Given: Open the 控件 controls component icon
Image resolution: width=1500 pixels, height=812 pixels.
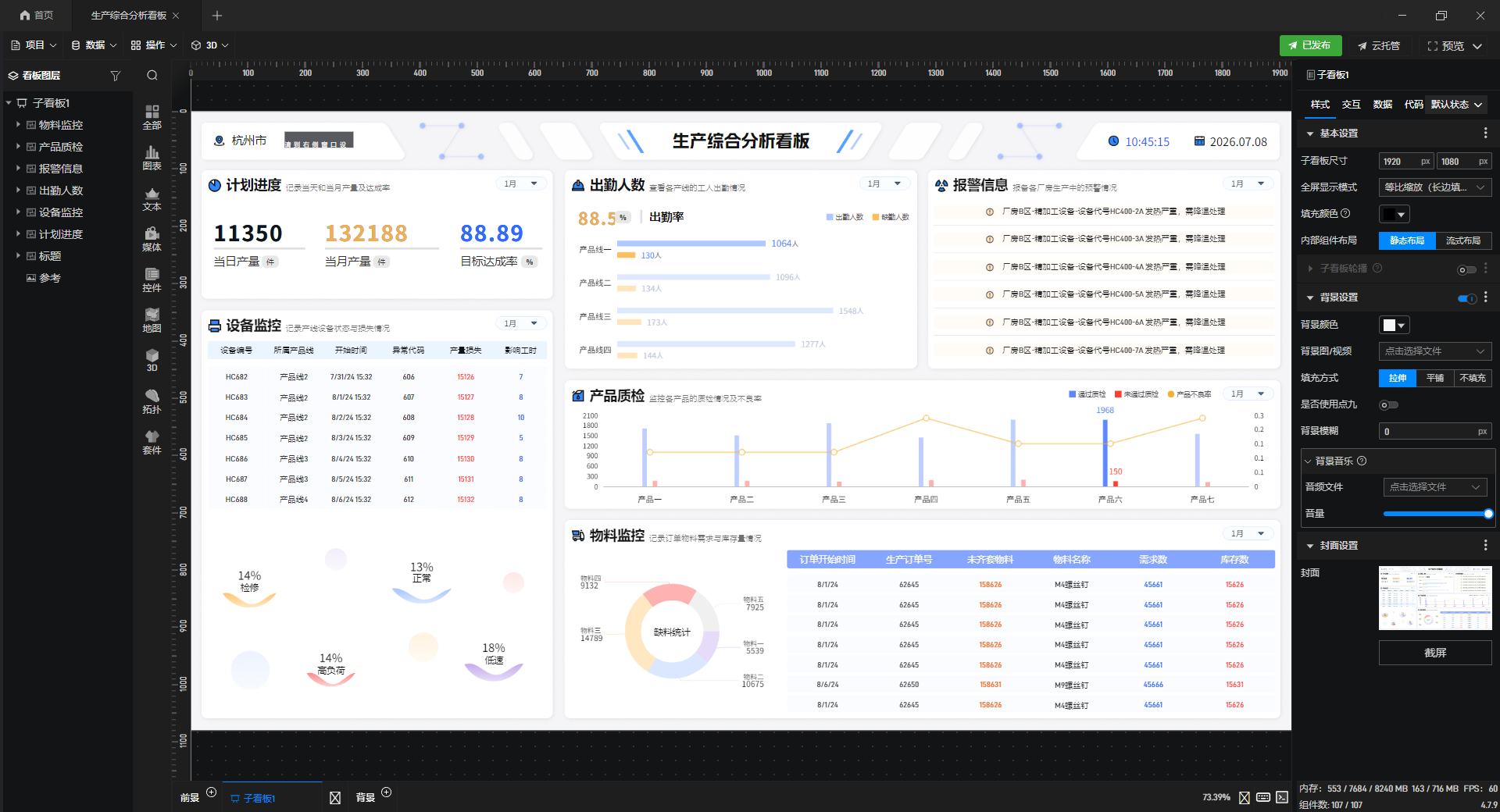Looking at the screenshot, I should 152,280.
